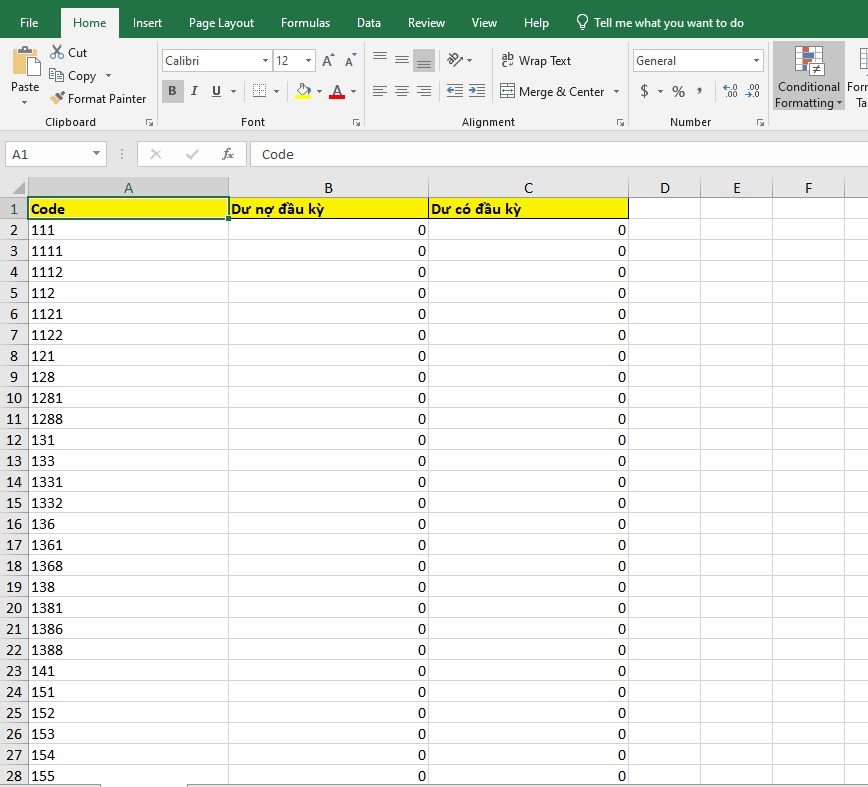
Task: Increase decimal places
Action: [731, 91]
